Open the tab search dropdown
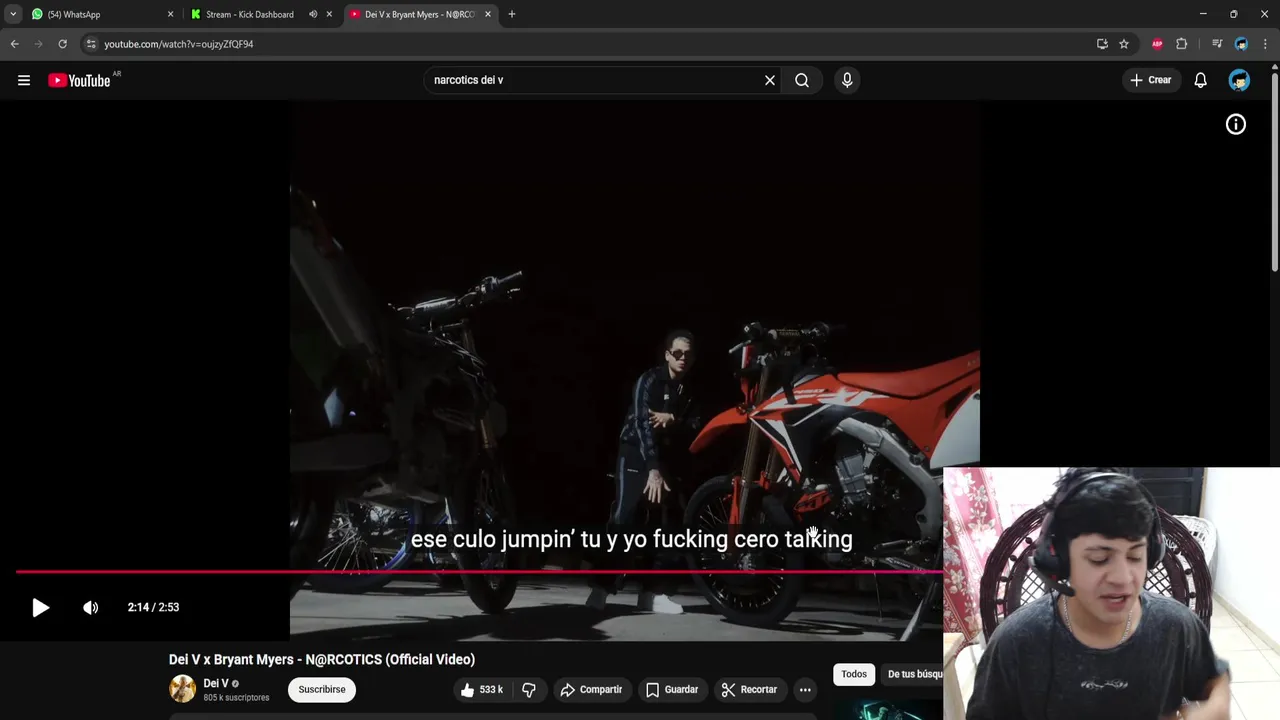 coord(13,14)
